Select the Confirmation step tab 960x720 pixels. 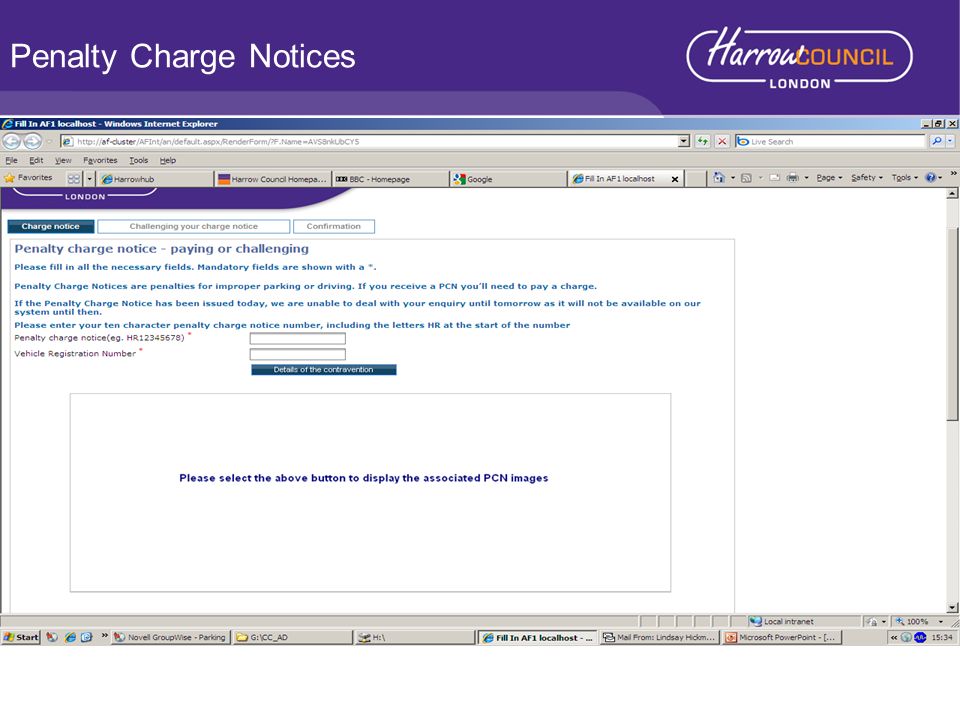334,227
